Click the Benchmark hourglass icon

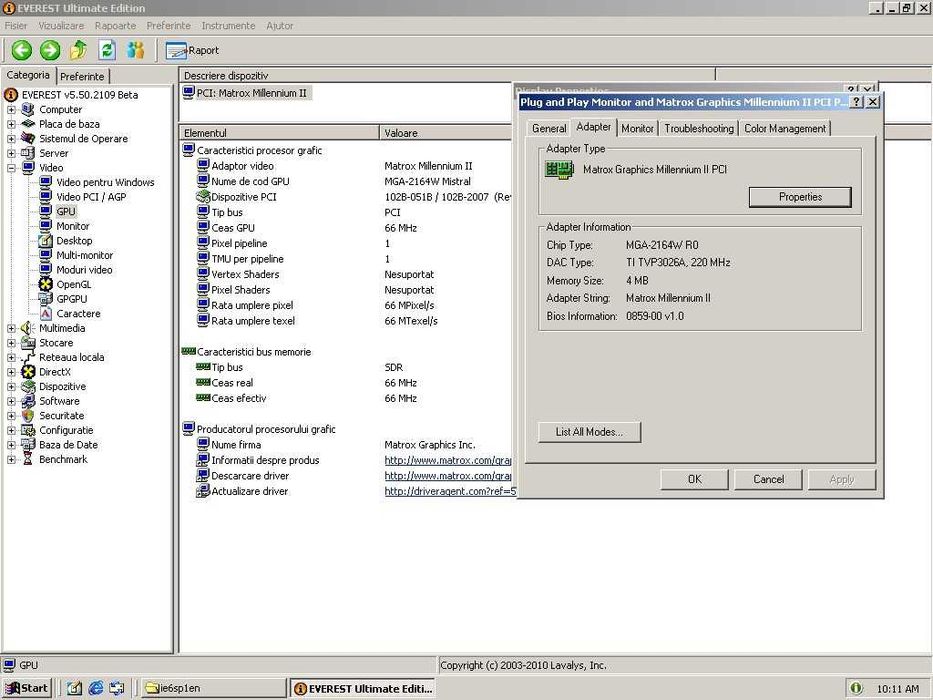coord(28,460)
